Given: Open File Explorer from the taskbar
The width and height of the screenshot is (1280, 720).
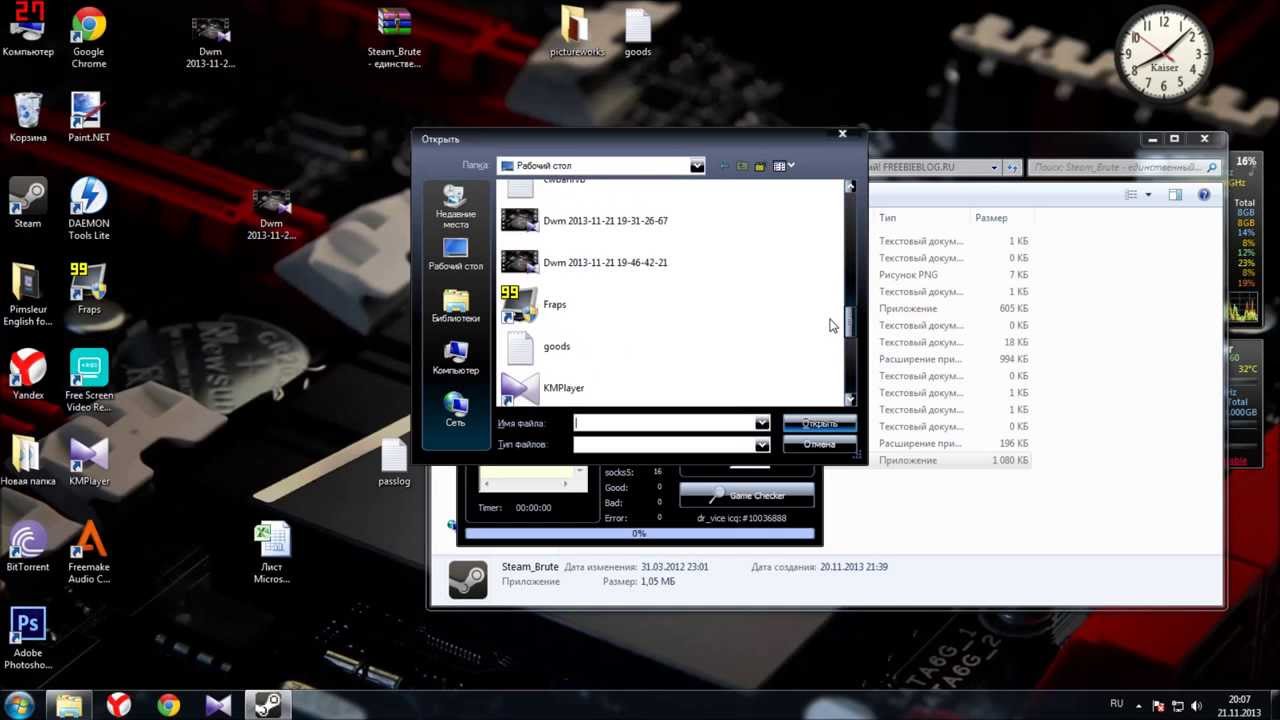Looking at the screenshot, I should pos(69,705).
